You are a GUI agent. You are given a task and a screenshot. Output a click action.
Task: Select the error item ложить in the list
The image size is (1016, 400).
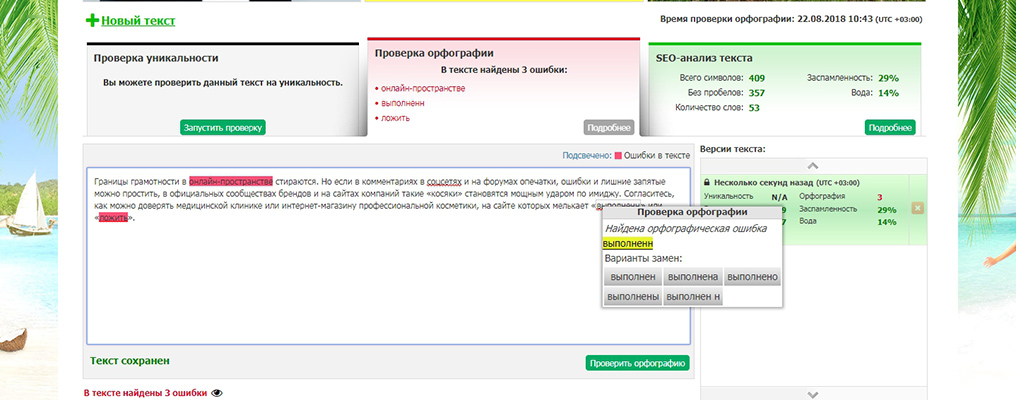point(395,118)
